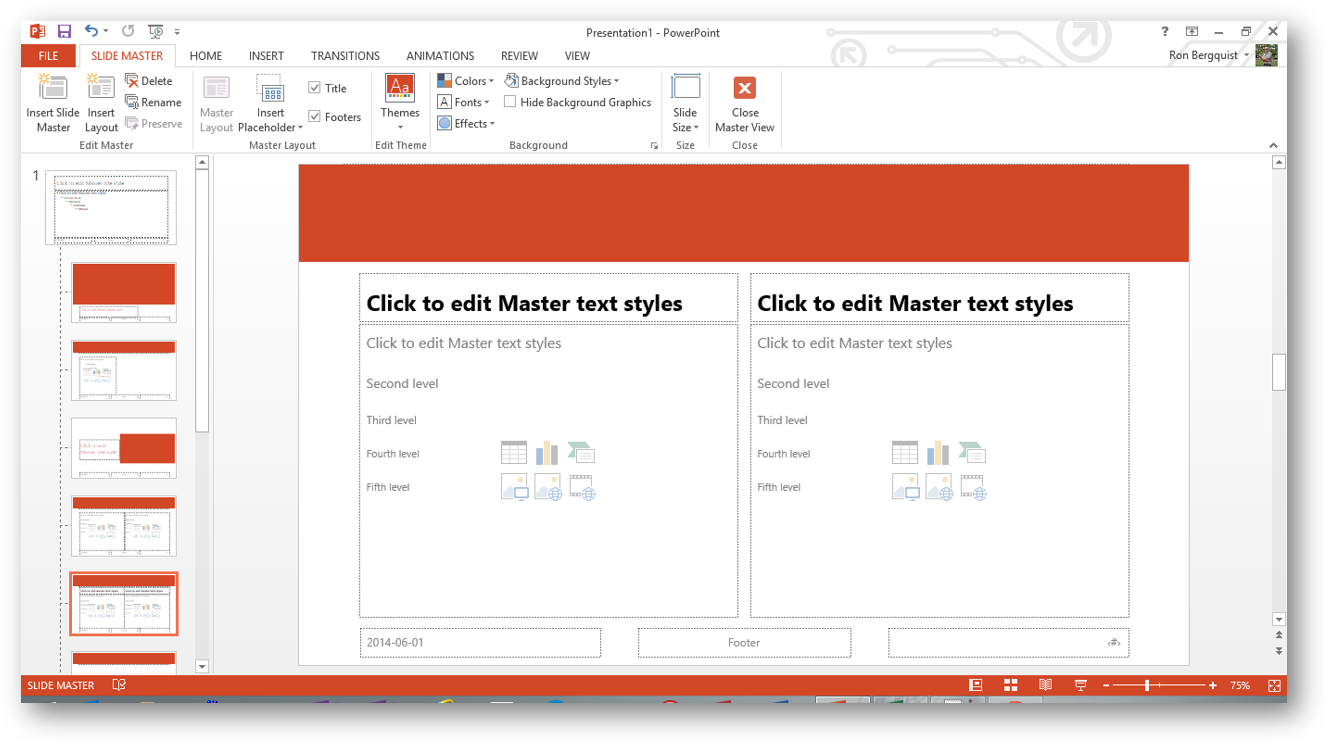Open Background Styles dropdown
The width and height of the screenshot is (1328, 744).
pos(562,81)
